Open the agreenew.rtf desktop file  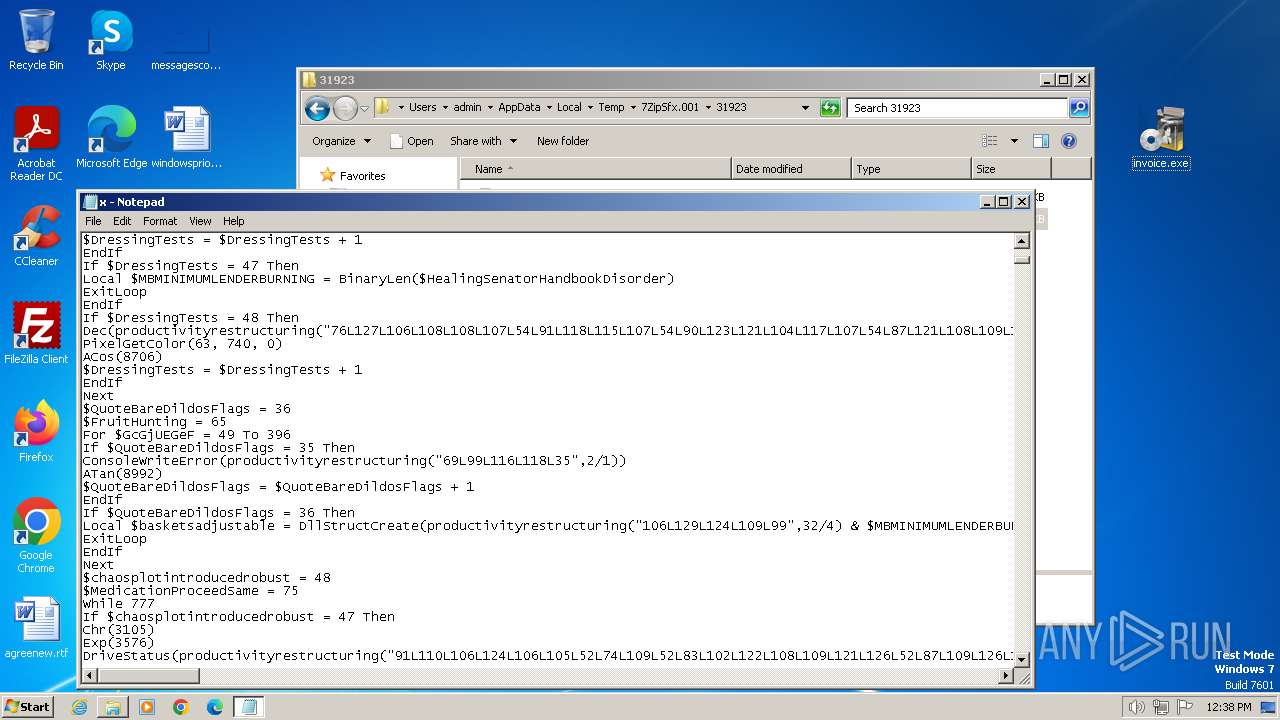pos(36,628)
